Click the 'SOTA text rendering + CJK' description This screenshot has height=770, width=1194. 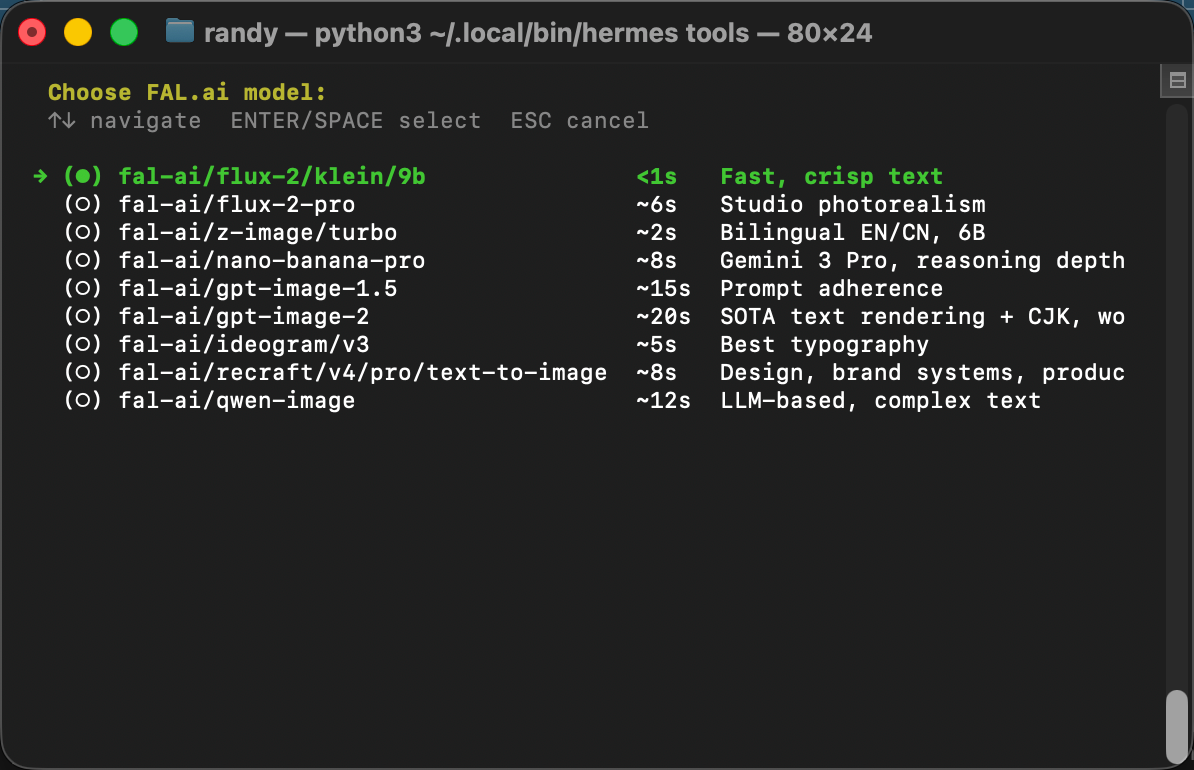[x=898, y=317]
